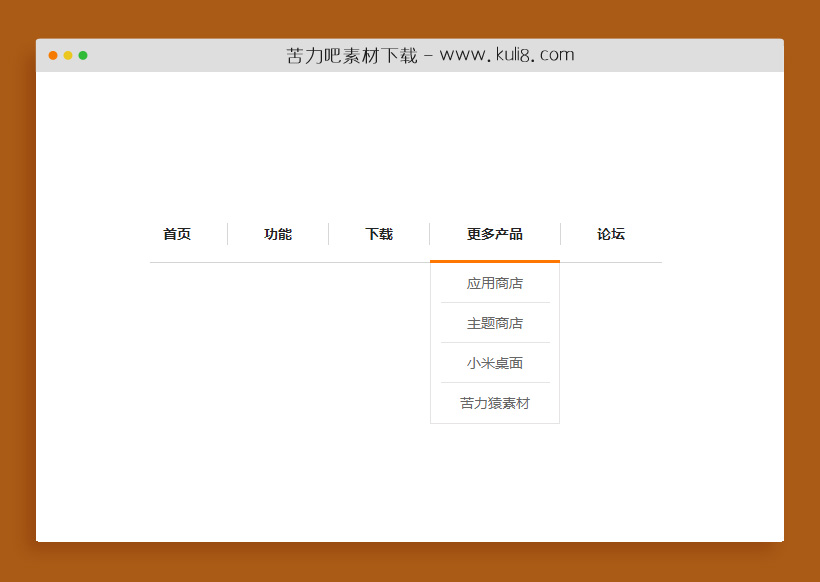The width and height of the screenshot is (820, 582).
Task: Open the 首页 navigation item
Action: [x=177, y=234]
